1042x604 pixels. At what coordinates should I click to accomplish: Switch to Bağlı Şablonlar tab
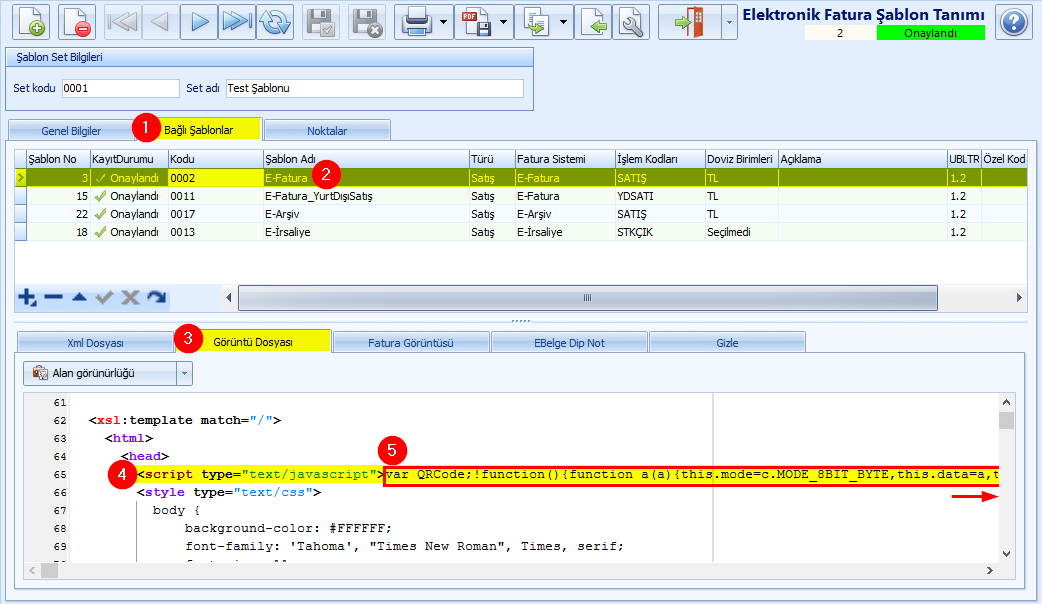[199, 130]
